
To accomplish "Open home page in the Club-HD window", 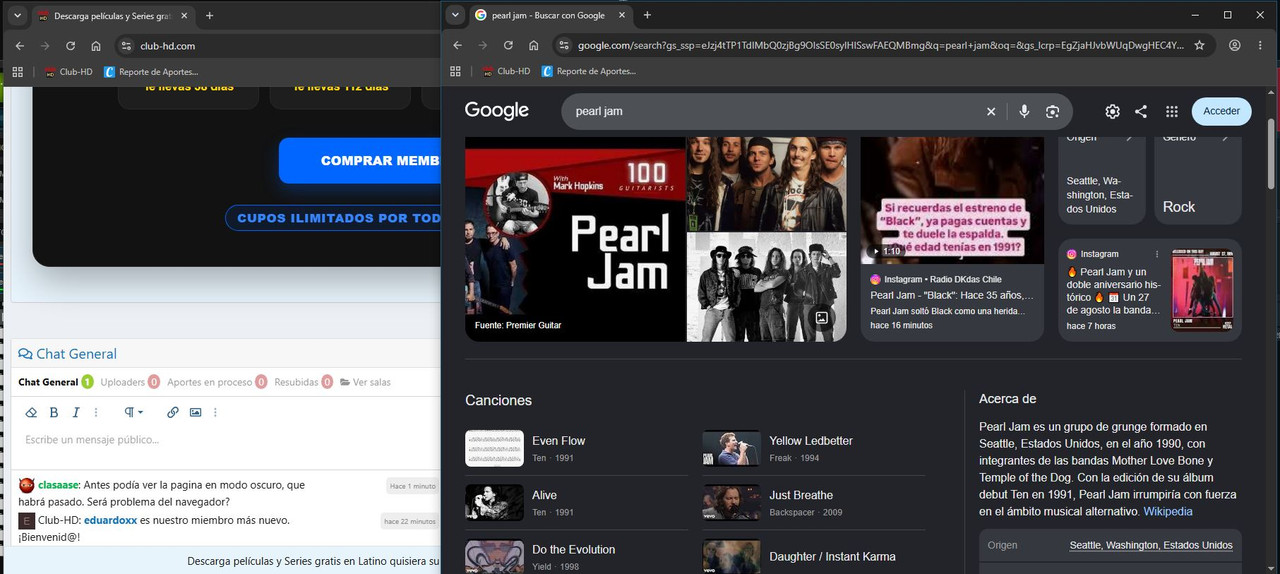I will (96, 45).
